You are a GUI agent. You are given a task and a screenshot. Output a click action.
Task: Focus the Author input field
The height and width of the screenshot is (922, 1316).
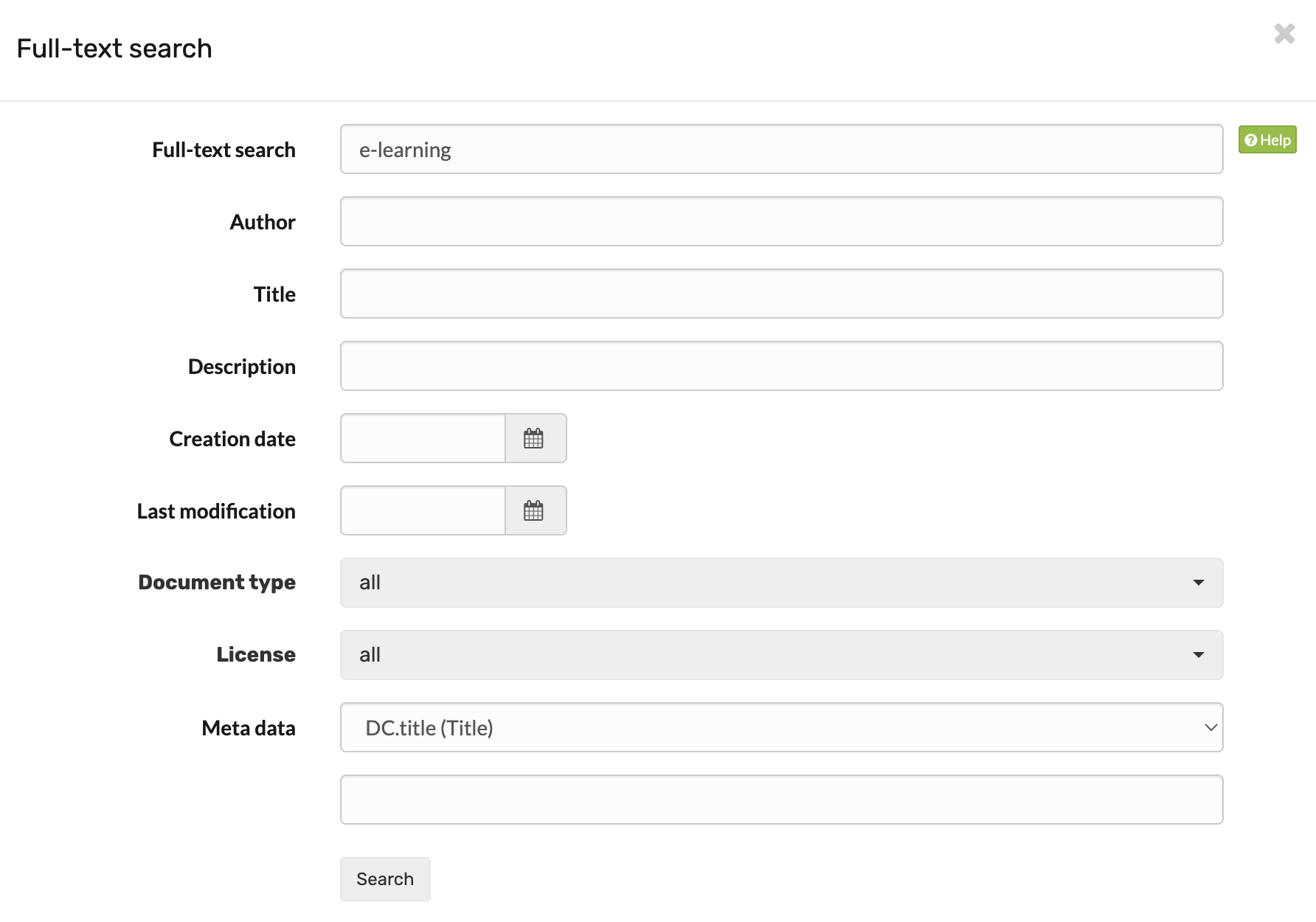click(x=782, y=221)
